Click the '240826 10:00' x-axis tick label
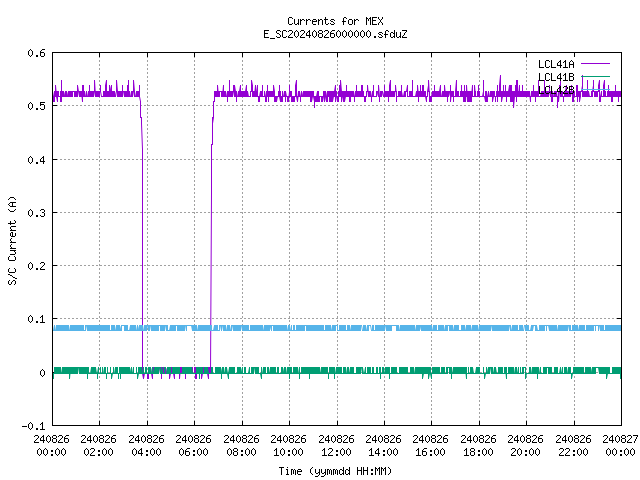The image size is (640, 480). (x=288, y=446)
